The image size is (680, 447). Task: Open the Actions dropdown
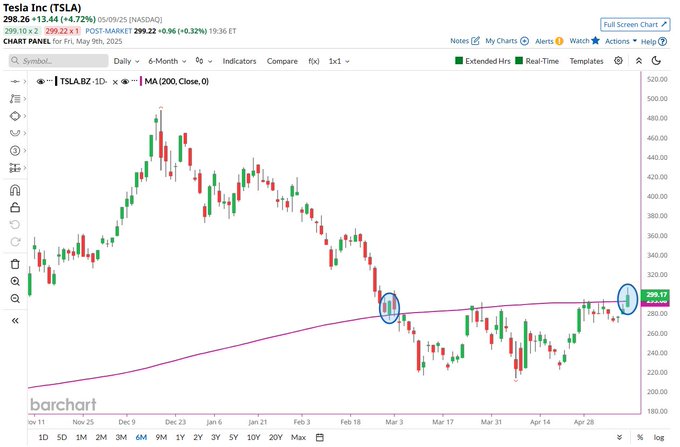point(621,41)
